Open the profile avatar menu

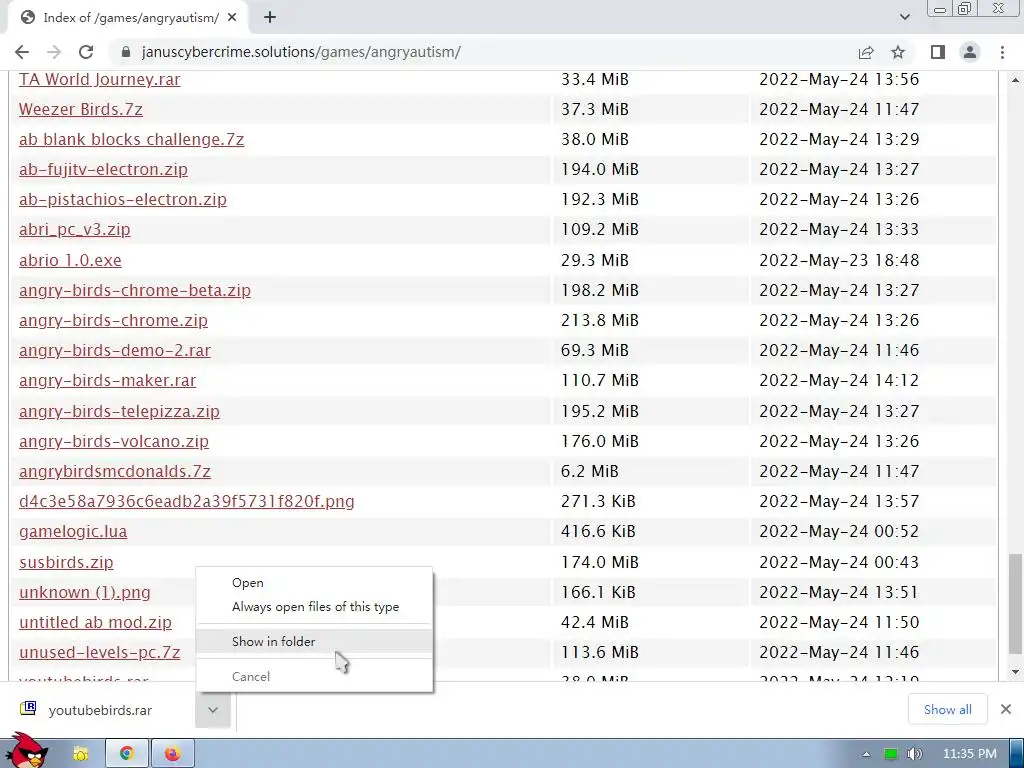pyautogui.click(x=970, y=52)
